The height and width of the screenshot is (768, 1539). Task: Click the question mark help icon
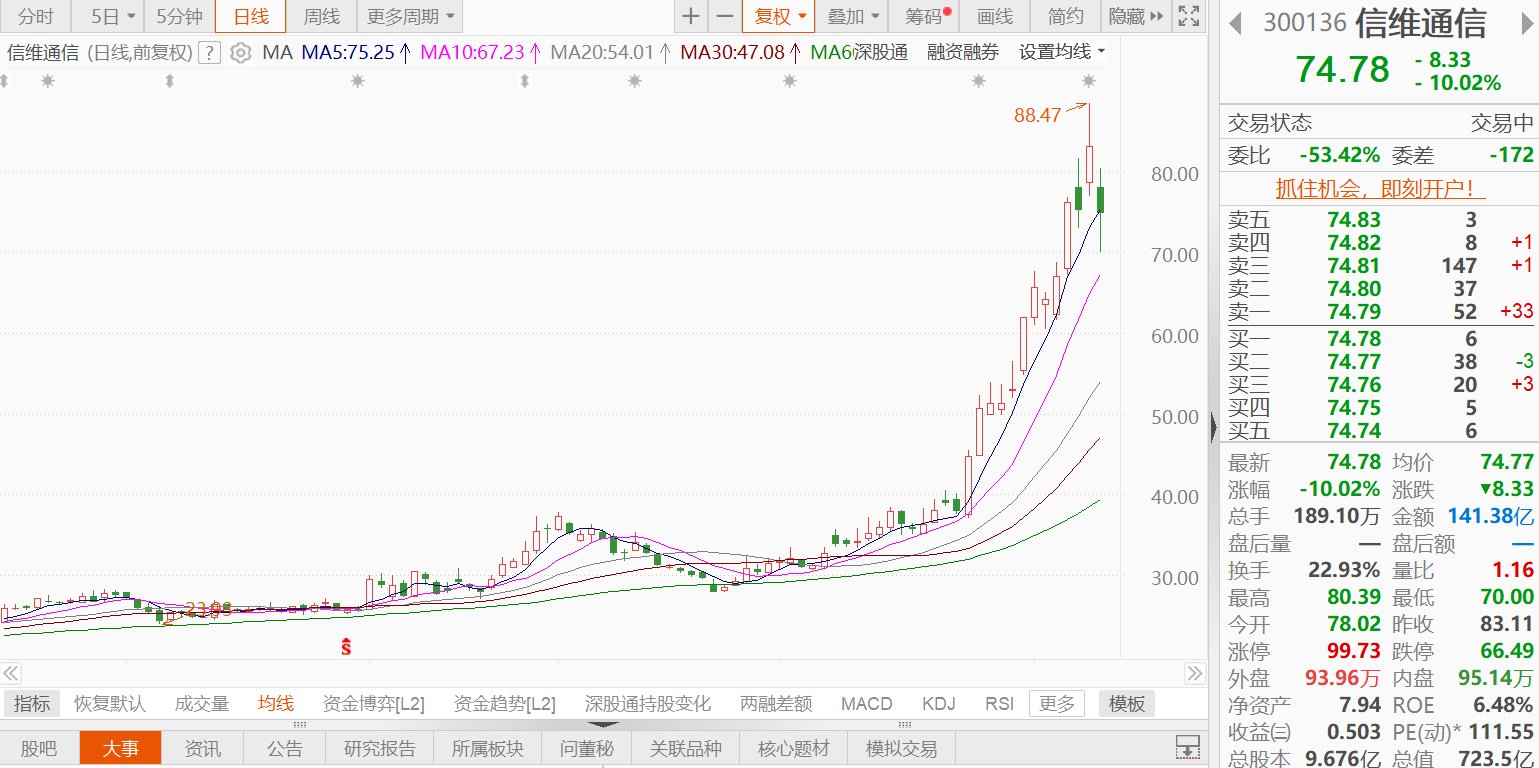[x=209, y=53]
